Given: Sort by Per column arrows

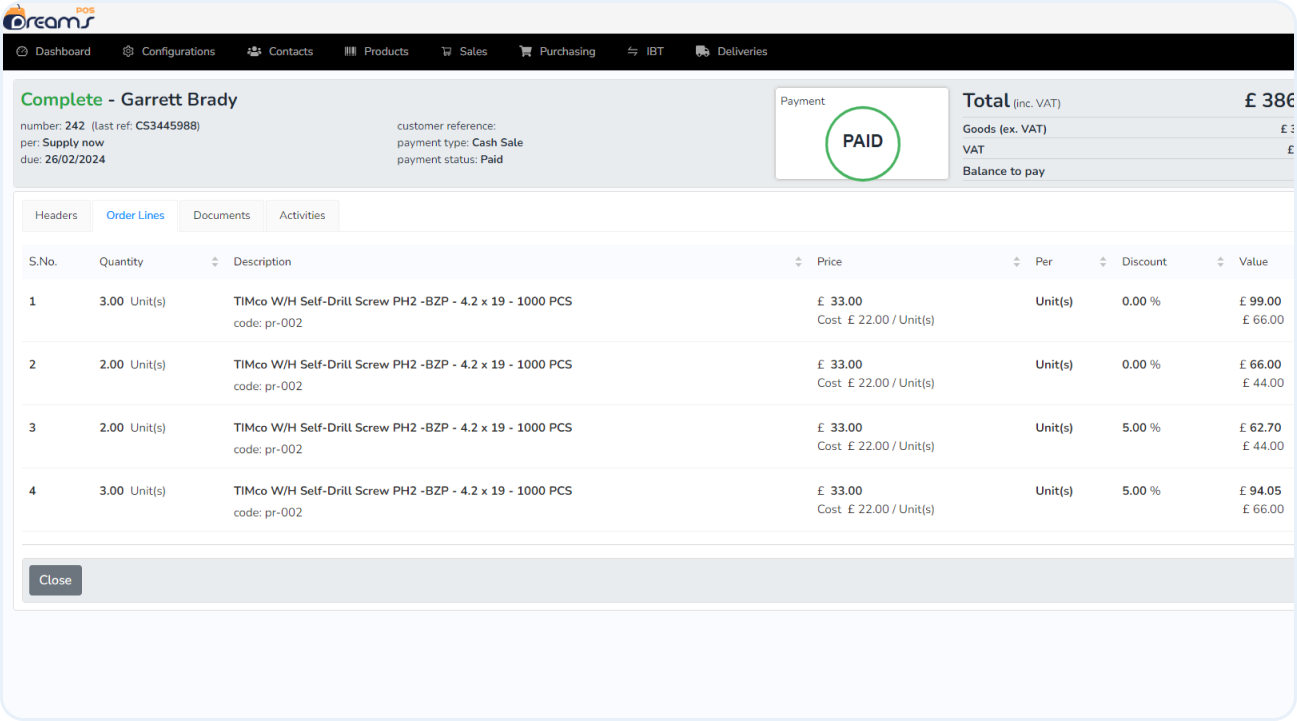Looking at the screenshot, I should click(1103, 262).
